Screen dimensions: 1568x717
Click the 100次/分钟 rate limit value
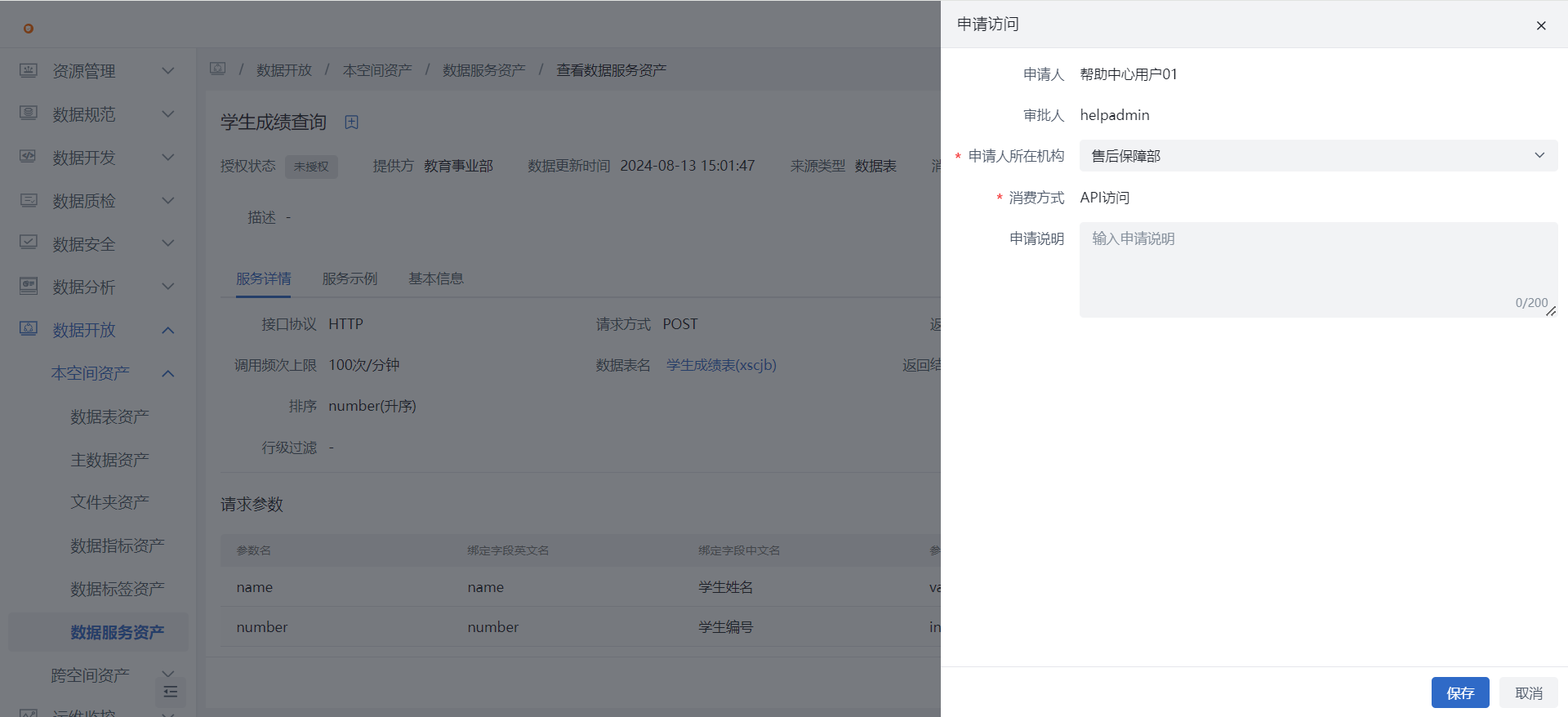364,365
